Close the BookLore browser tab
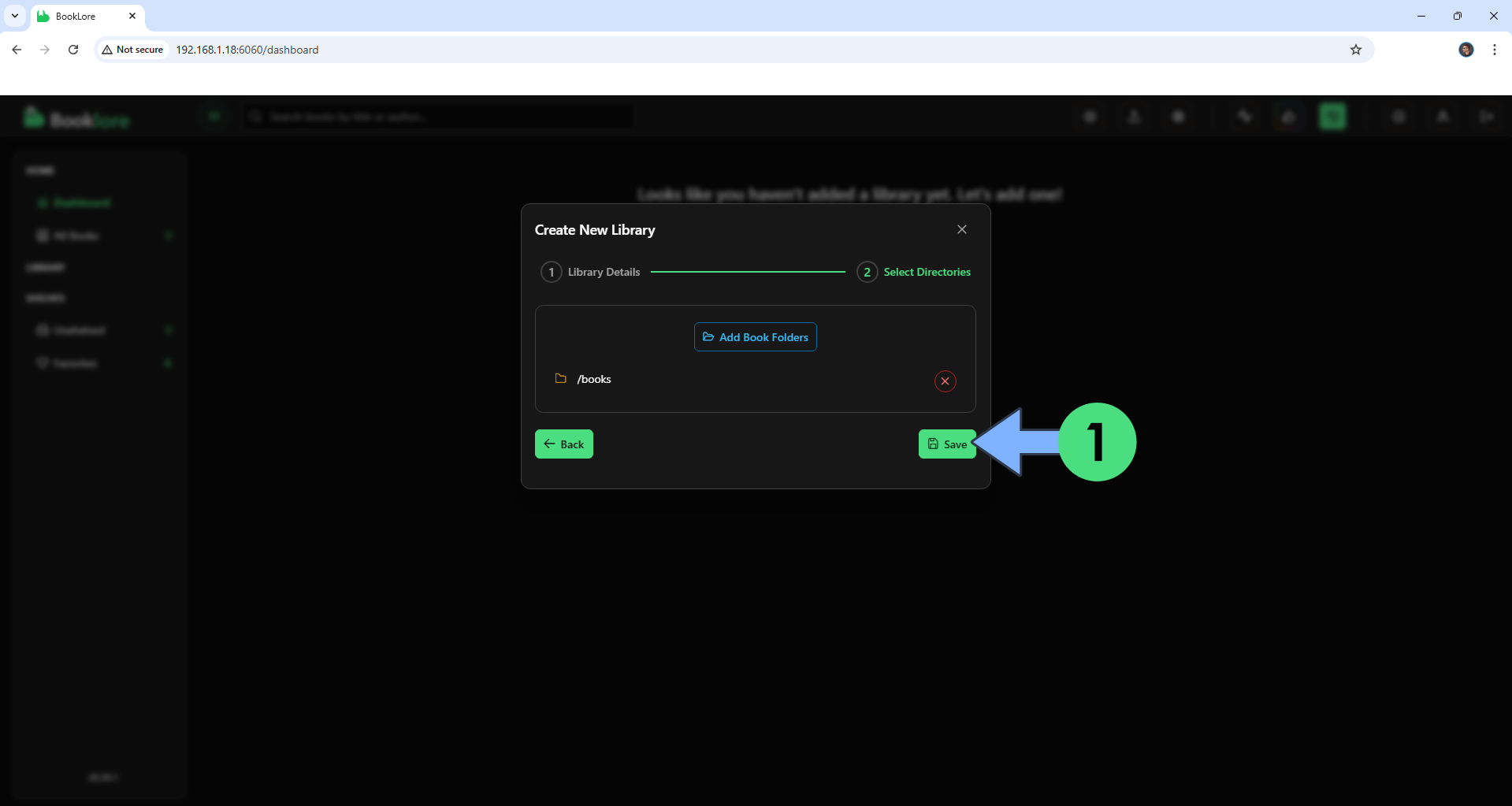This screenshot has height=806, width=1512. [132, 16]
